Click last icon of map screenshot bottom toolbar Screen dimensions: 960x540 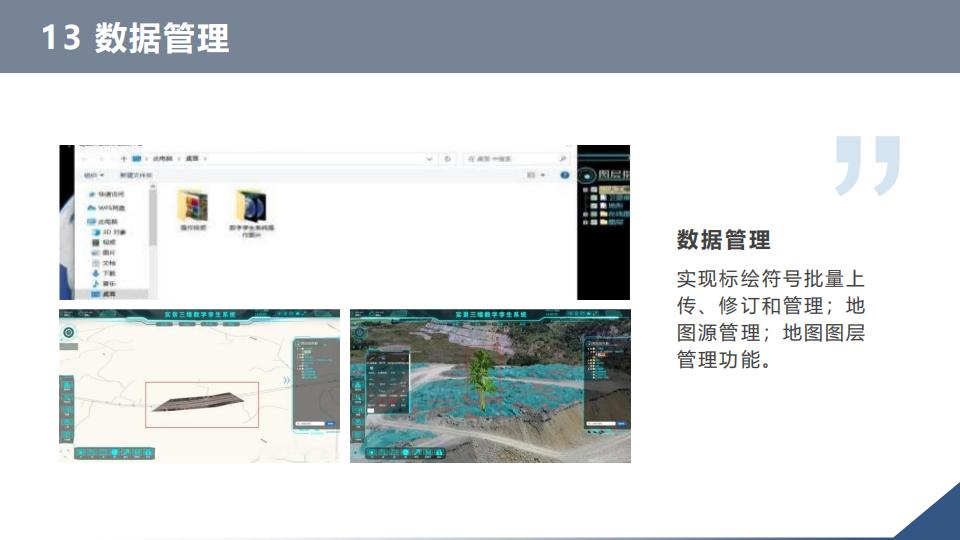148,452
